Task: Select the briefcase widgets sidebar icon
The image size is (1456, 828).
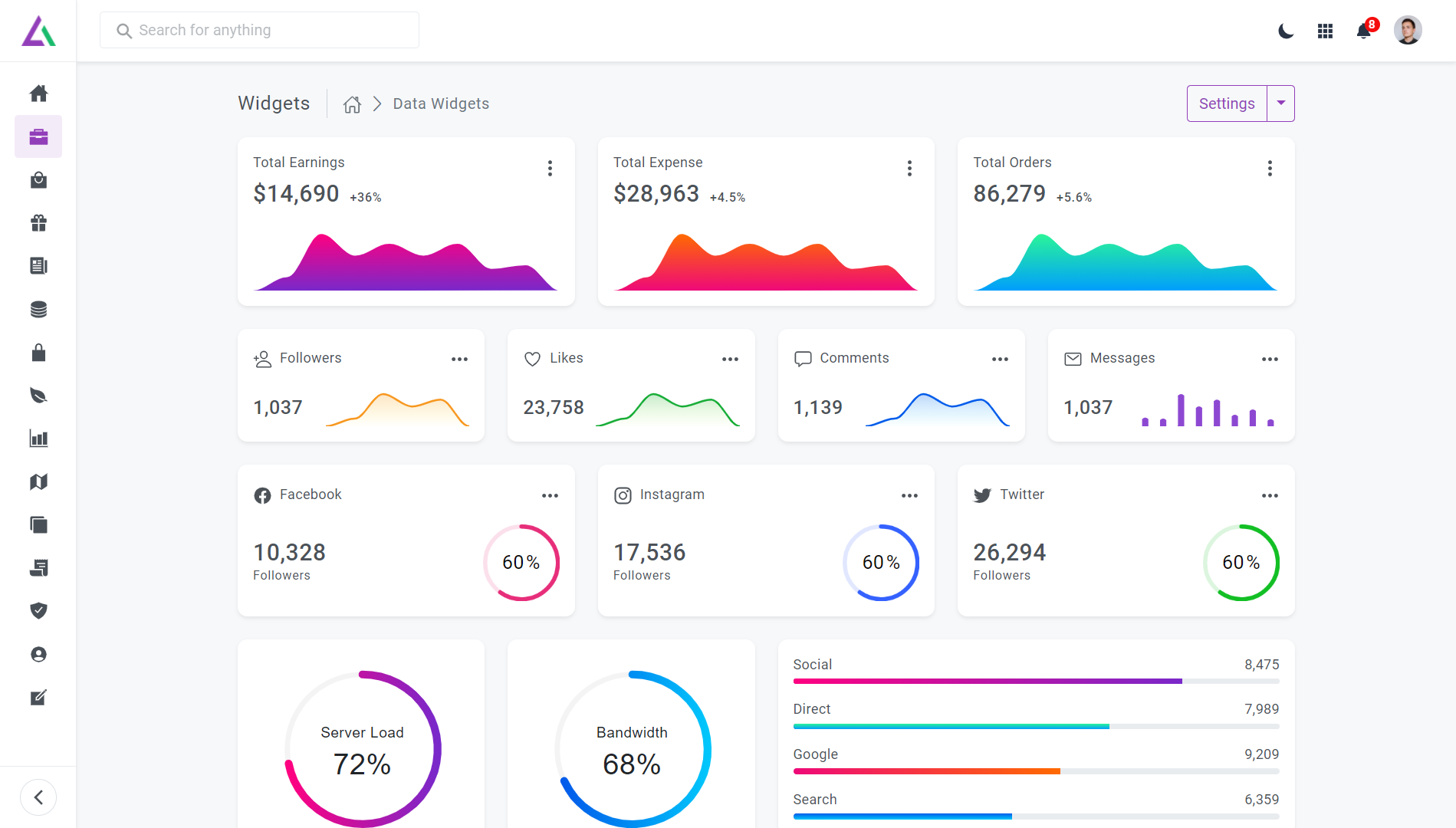Action: click(x=38, y=136)
